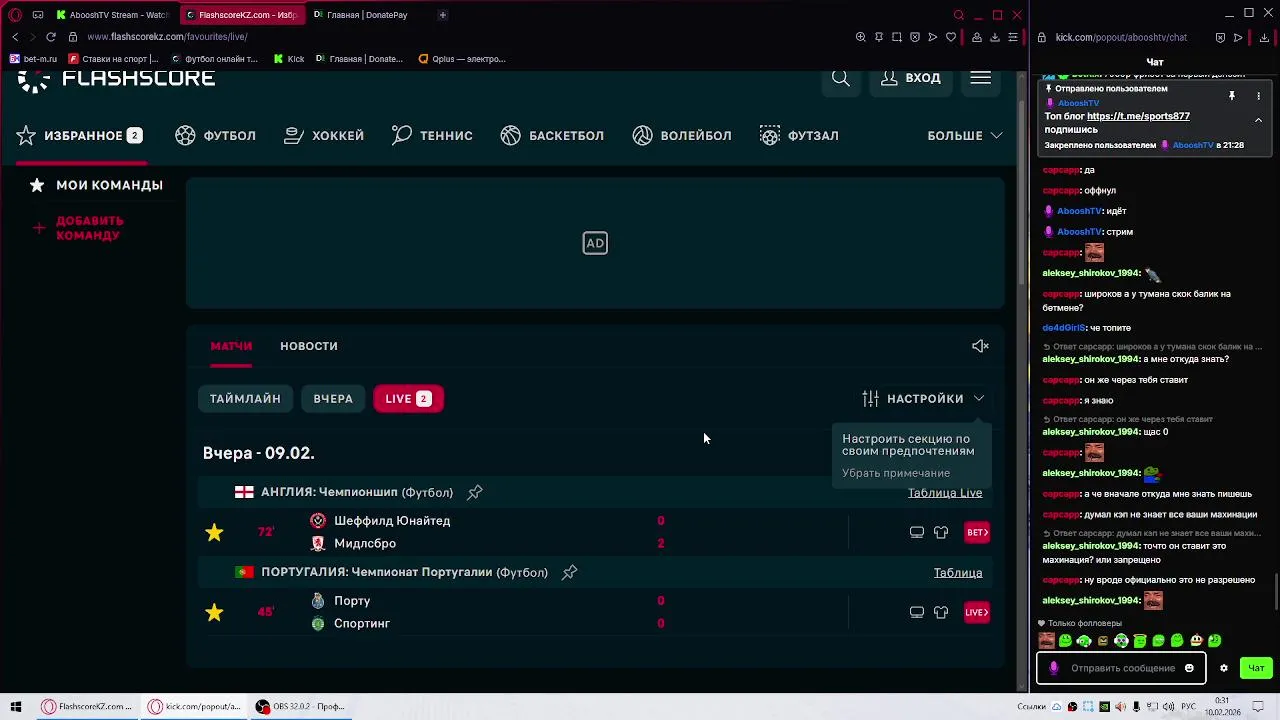The image size is (1280, 720).
Task: Pin the ПОРТУГАЛИЯ Чемпионат league
Action: click(569, 572)
